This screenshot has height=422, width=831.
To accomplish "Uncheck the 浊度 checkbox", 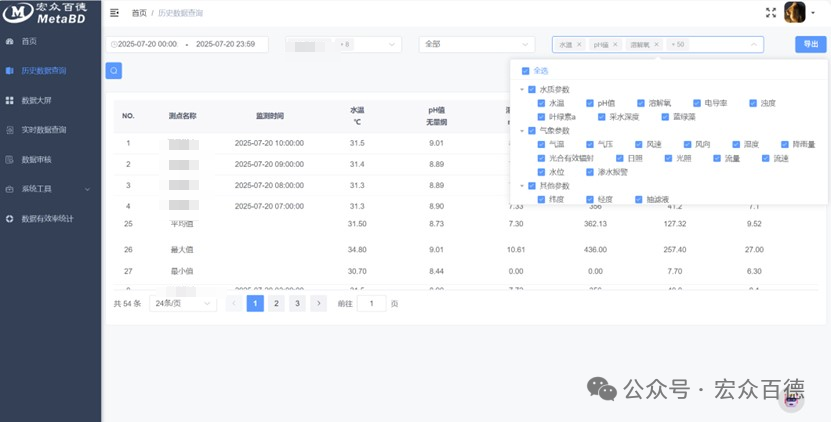I will 753,103.
